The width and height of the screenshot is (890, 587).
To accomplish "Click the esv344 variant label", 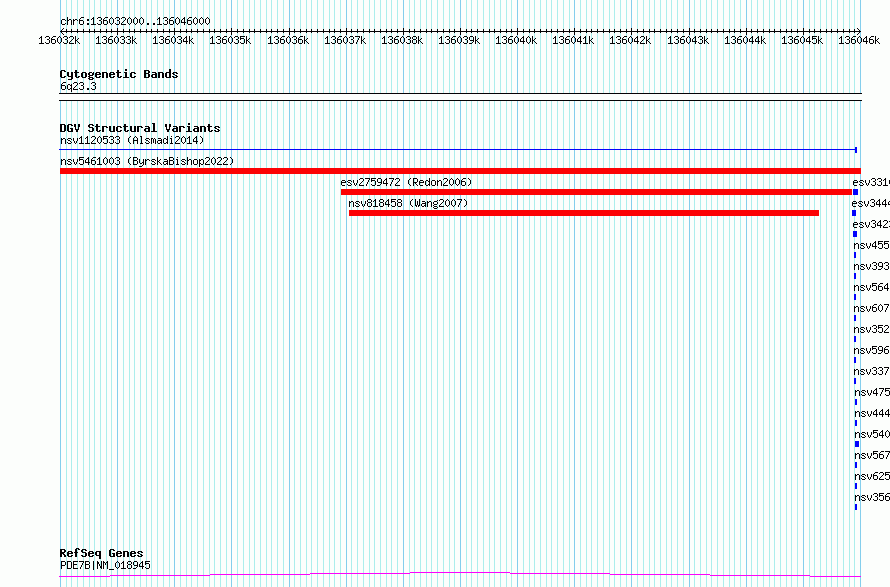I will 870,203.
